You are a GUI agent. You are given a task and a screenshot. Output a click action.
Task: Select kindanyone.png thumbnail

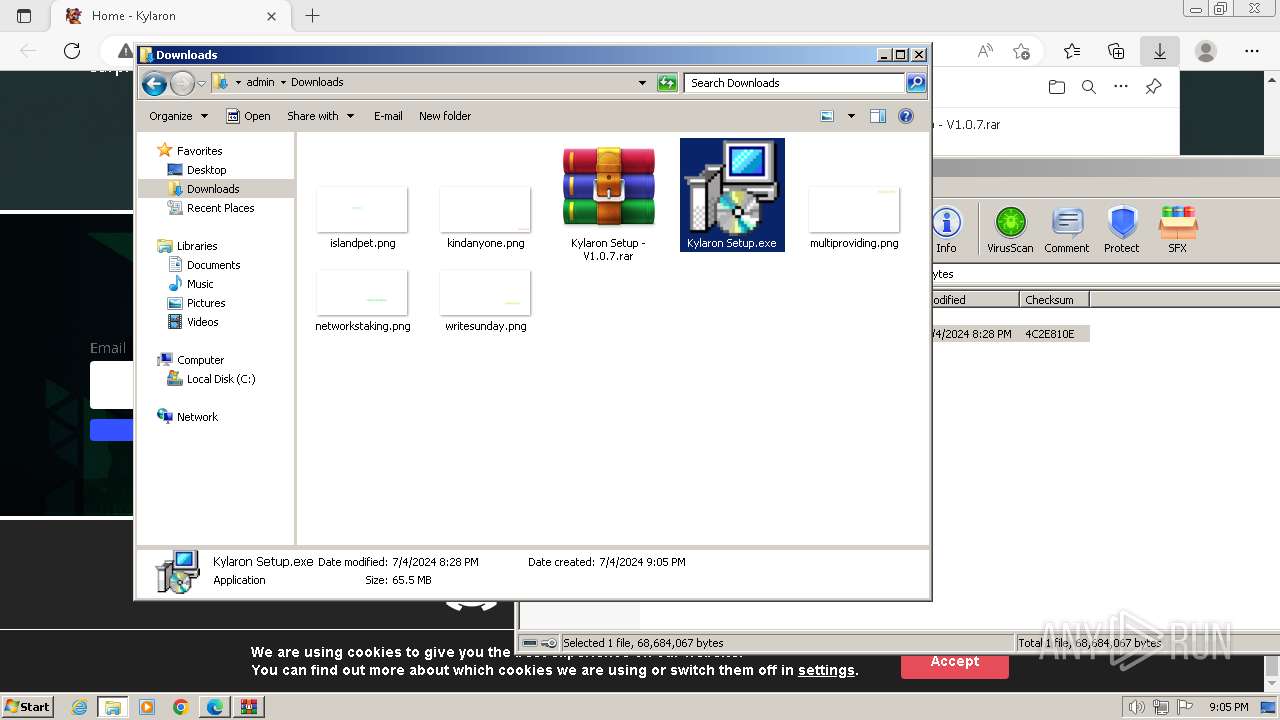(485, 209)
